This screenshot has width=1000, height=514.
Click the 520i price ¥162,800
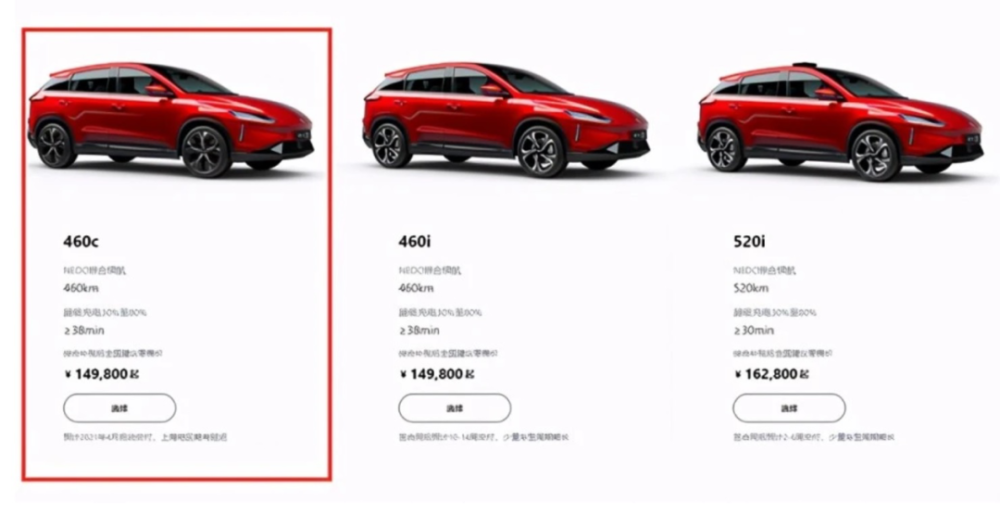771,374
